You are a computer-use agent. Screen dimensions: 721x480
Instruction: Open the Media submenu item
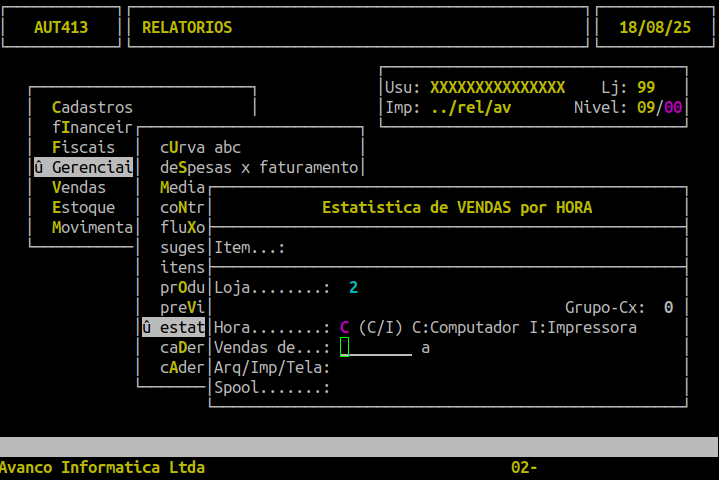tap(182, 187)
